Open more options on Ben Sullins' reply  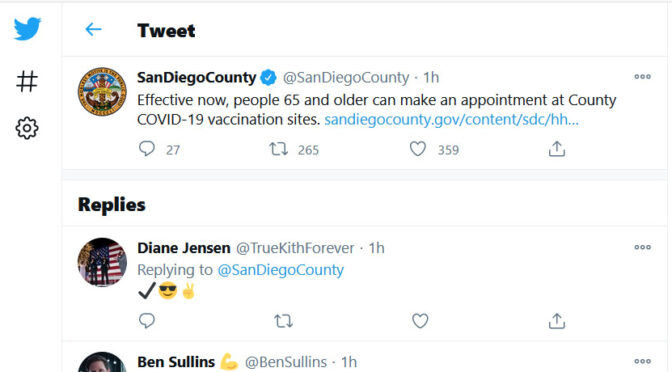[642, 361]
